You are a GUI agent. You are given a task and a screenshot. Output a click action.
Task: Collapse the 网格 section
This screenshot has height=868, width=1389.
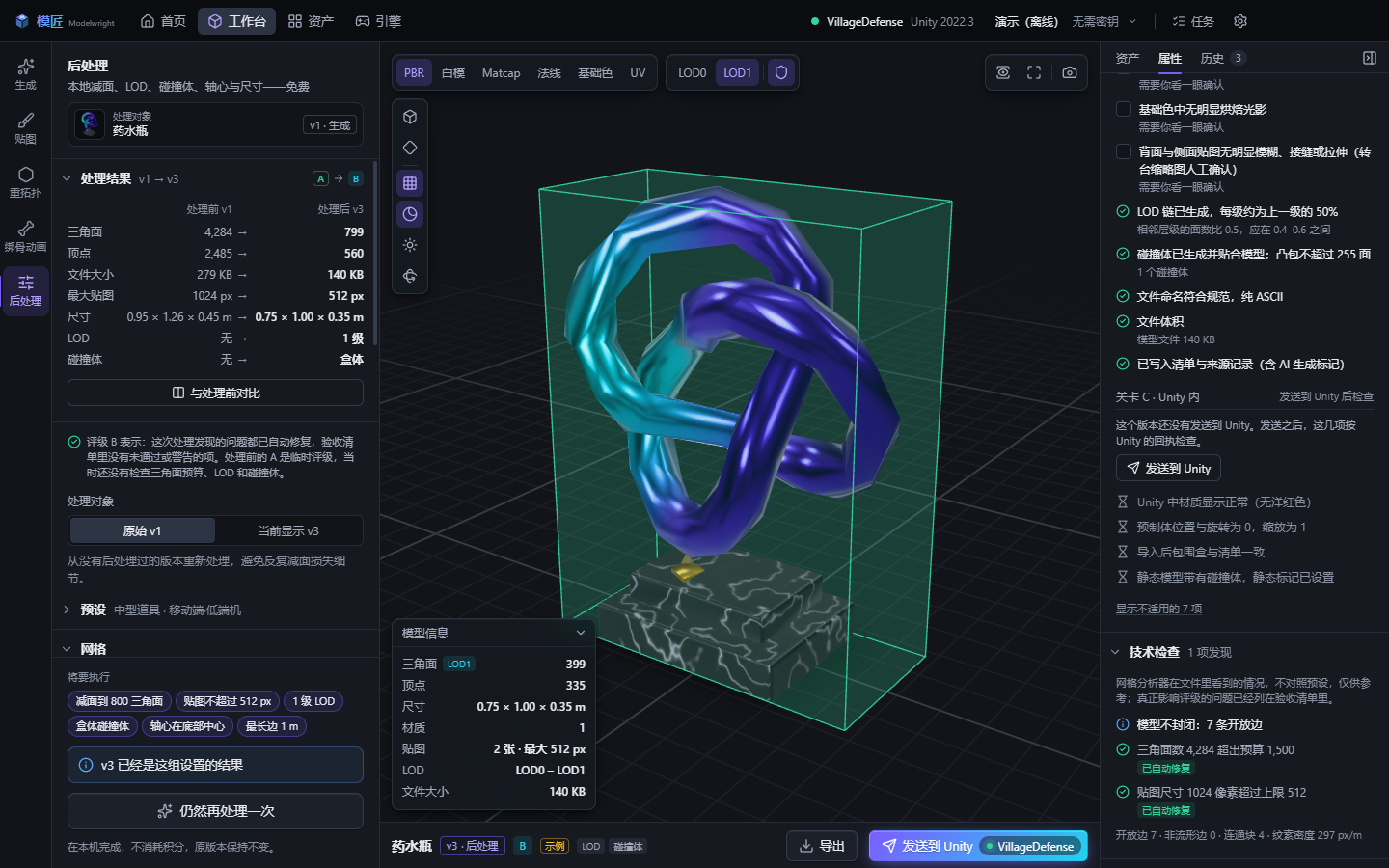point(67,649)
